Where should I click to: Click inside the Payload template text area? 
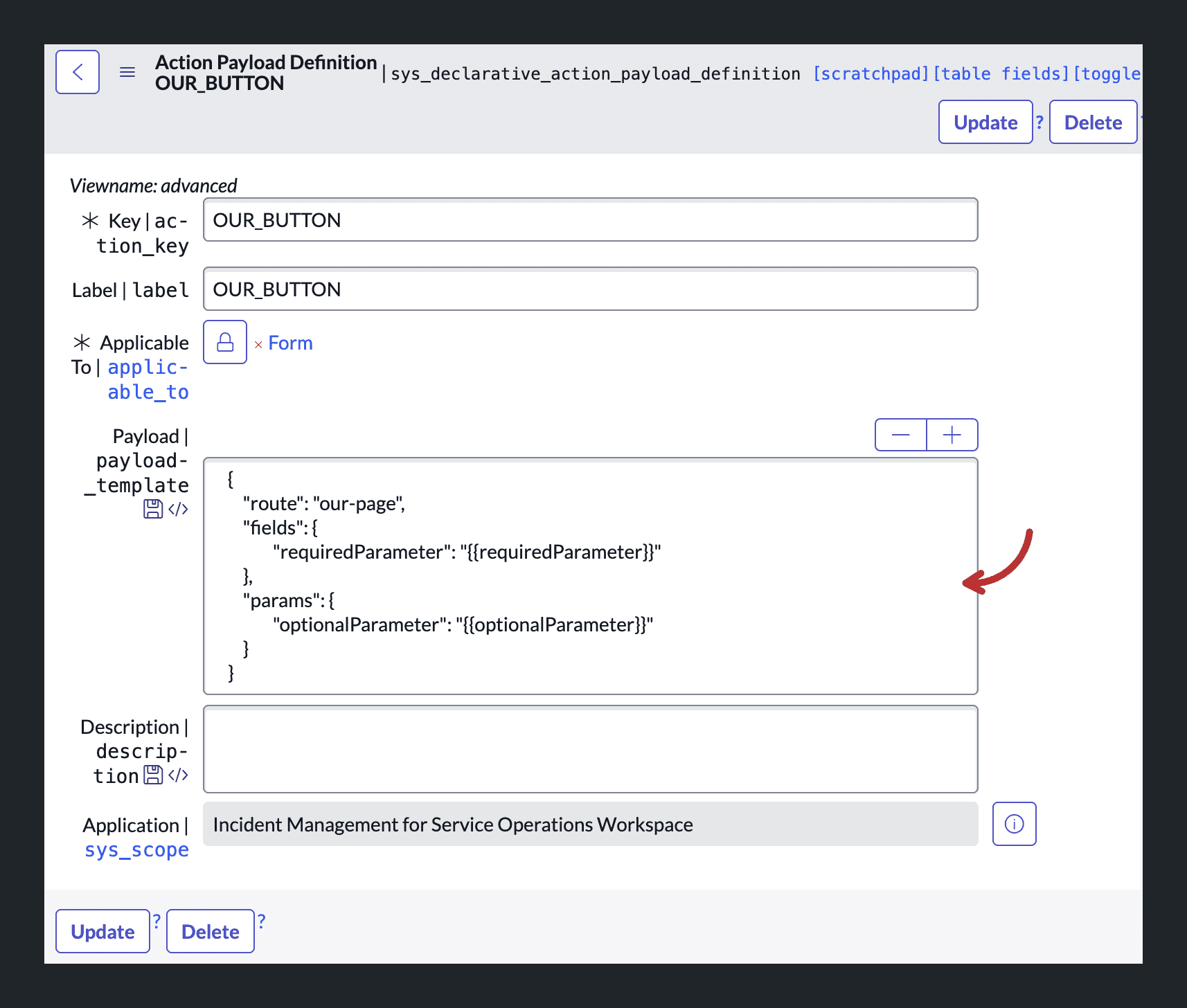pos(591,576)
